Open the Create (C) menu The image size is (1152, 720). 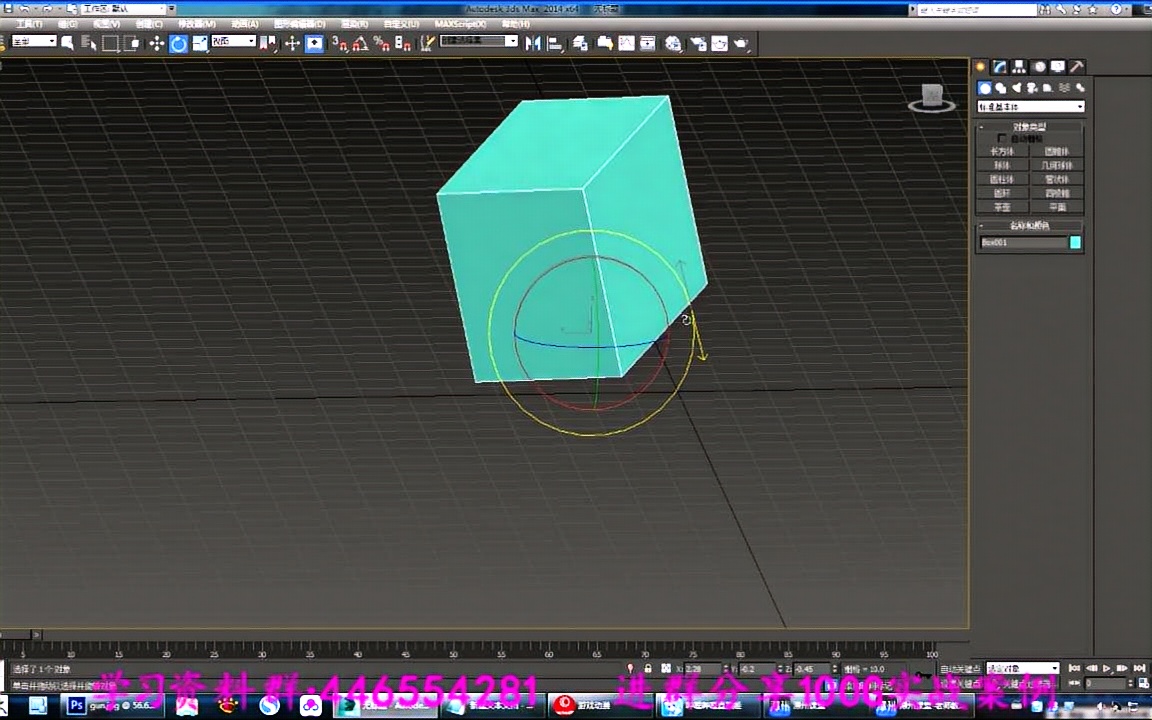149,24
